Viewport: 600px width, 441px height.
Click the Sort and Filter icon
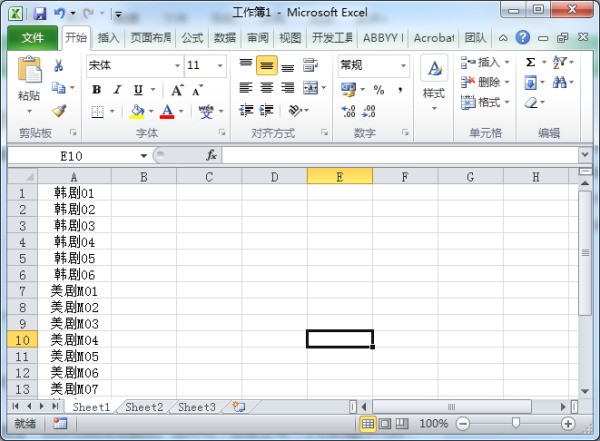pos(559,62)
